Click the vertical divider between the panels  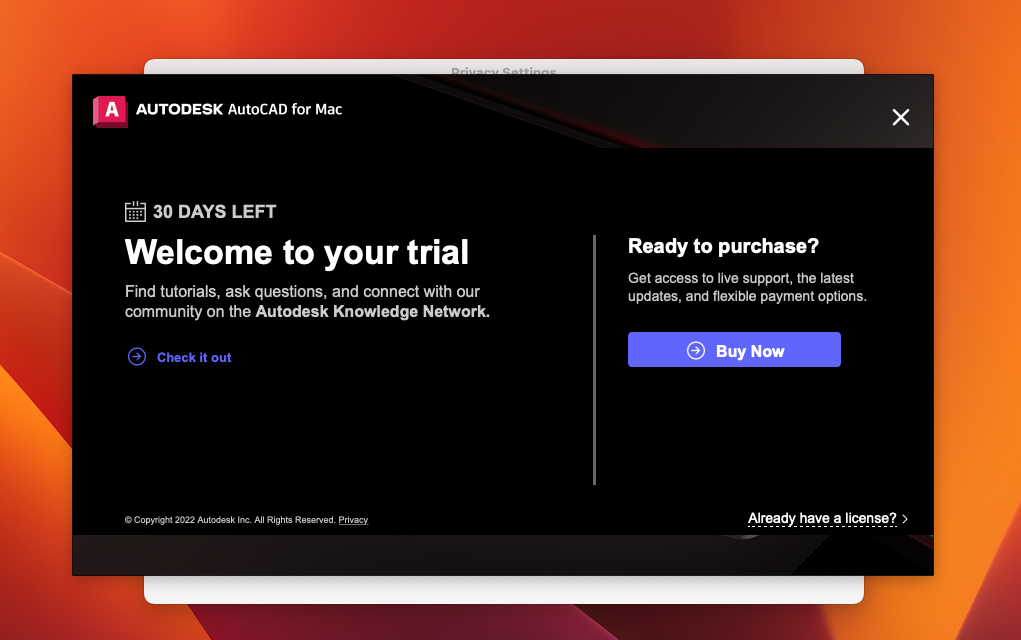594,360
